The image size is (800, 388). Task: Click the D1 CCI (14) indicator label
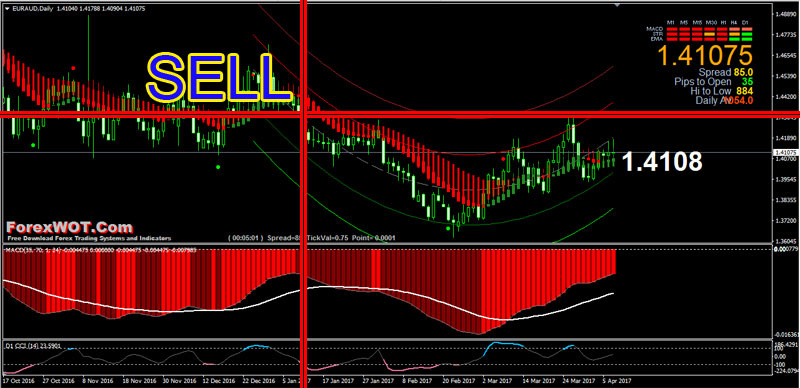(33, 346)
